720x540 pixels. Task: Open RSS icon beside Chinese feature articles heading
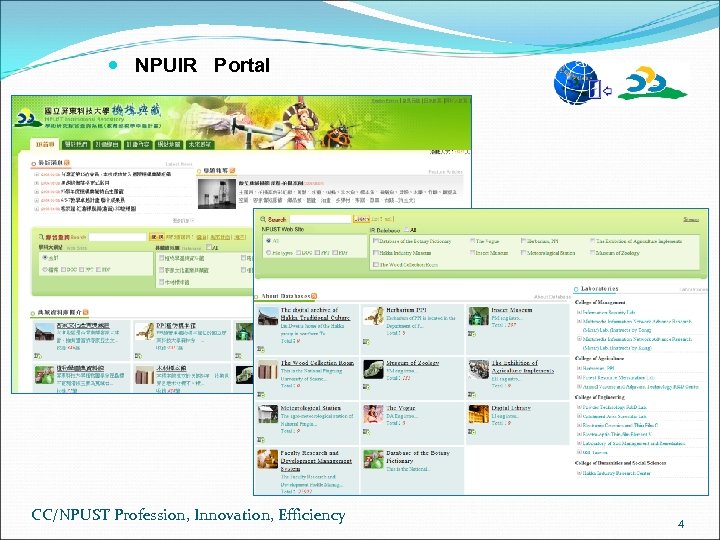pyautogui.click(x=232, y=170)
